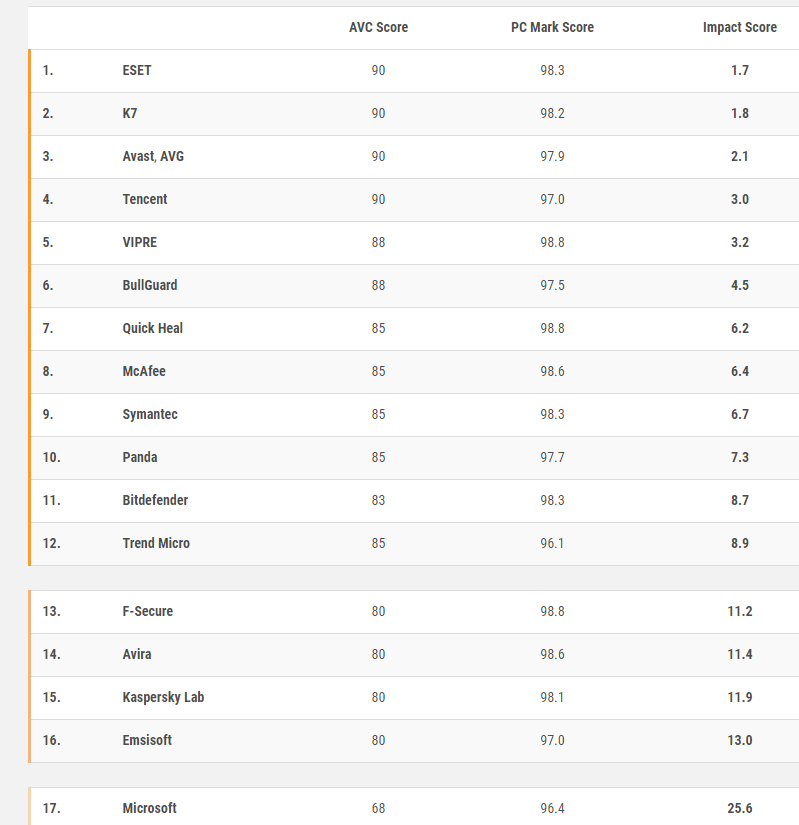Select Symantec's impact score 6.7
The width and height of the screenshot is (799, 825).
[x=739, y=414]
